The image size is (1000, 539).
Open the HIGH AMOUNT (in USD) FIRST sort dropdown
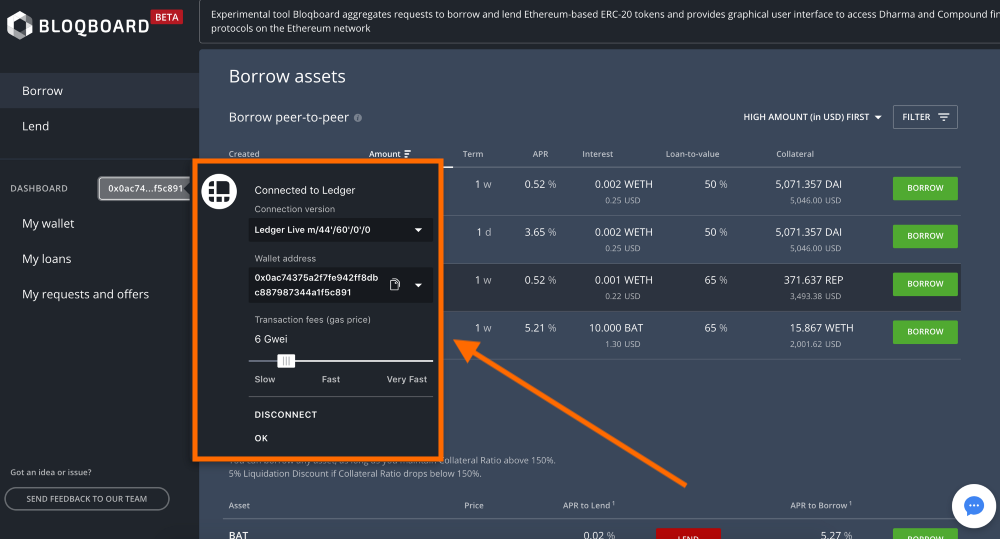[812, 117]
